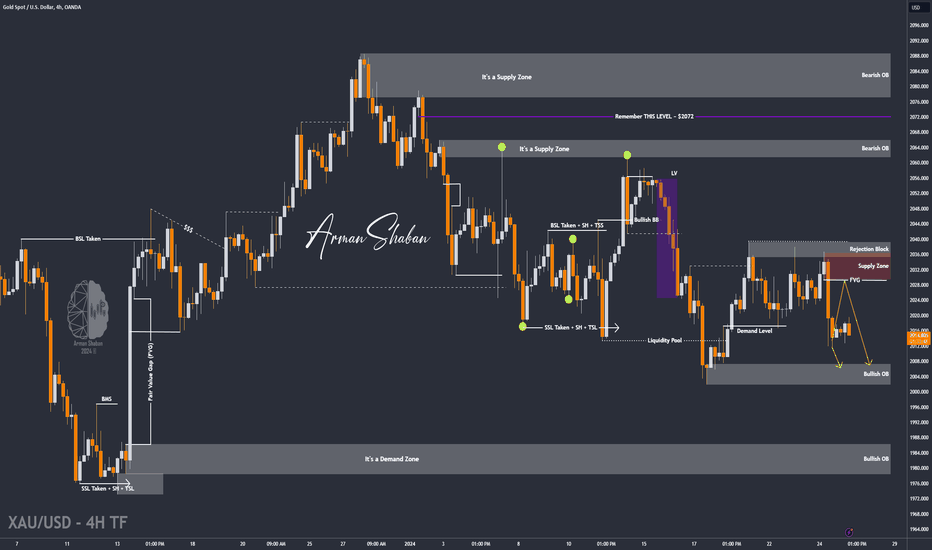932x550 pixels.
Task: Click the green dot beside SSL Taken label
Action: click(x=522, y=326)
